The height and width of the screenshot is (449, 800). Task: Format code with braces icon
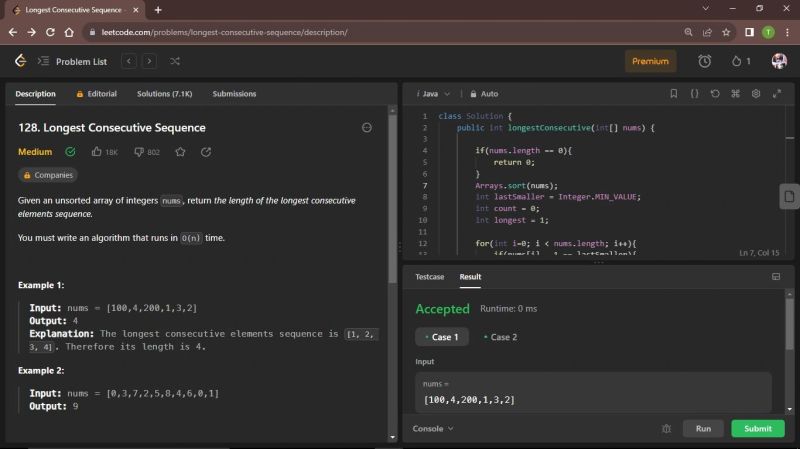pos(694,93)
